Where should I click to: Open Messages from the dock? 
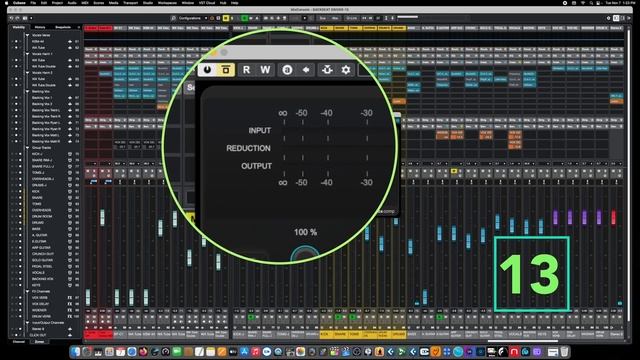177,351
